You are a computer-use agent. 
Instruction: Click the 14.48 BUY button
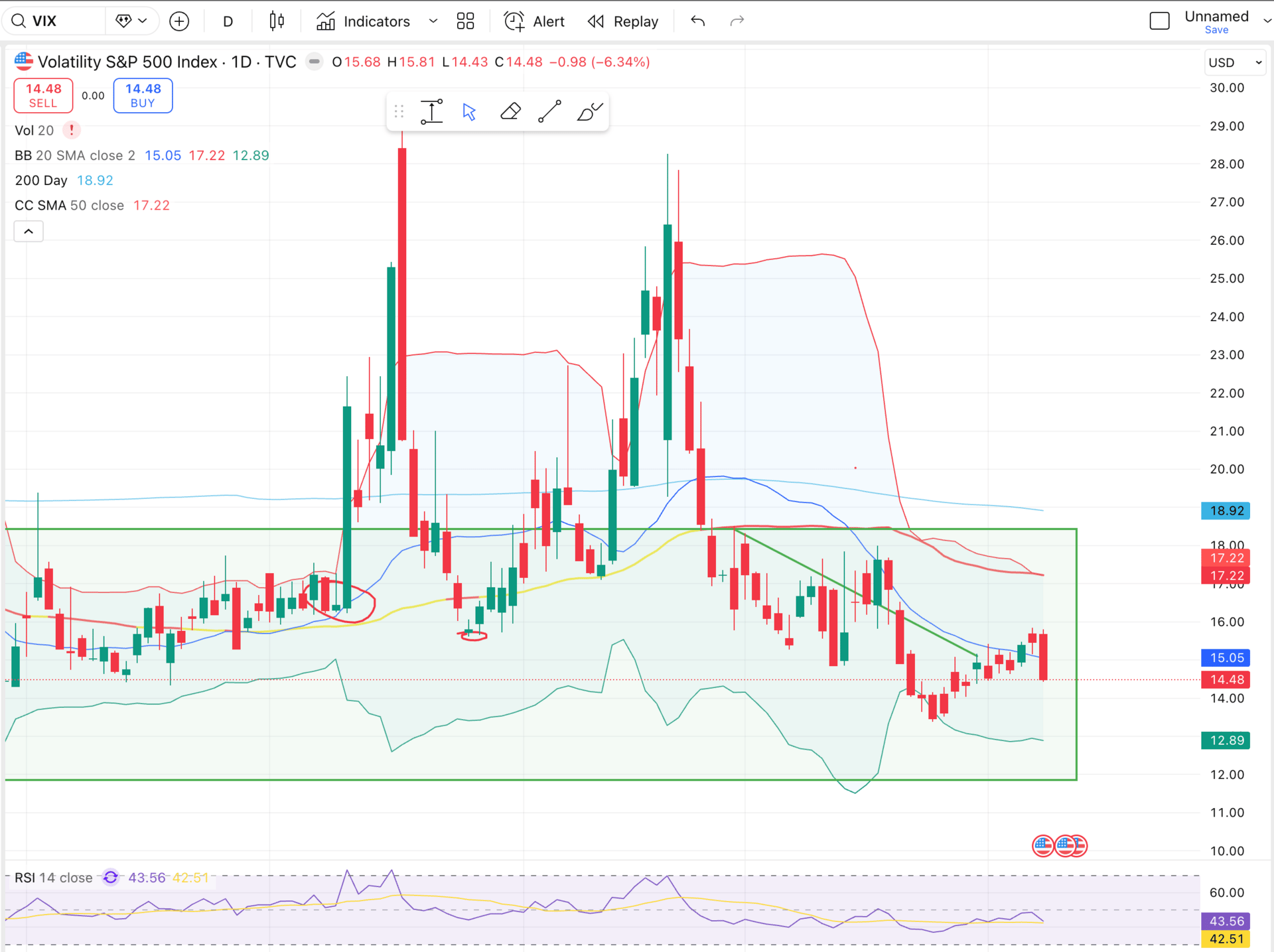tap(143, 96)
